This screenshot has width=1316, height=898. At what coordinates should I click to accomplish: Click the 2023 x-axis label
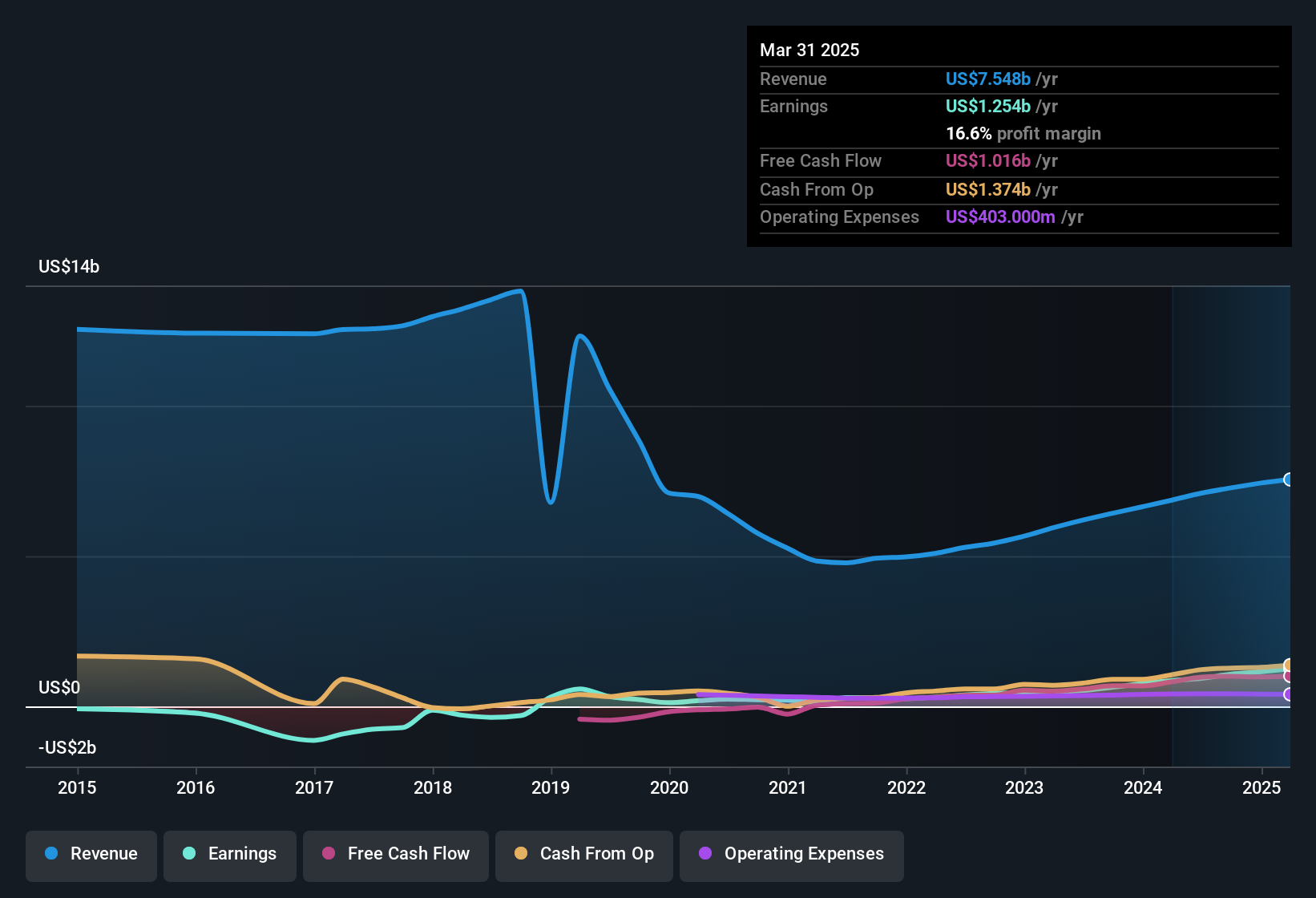pyautogui.click(x=1024, y=787)
